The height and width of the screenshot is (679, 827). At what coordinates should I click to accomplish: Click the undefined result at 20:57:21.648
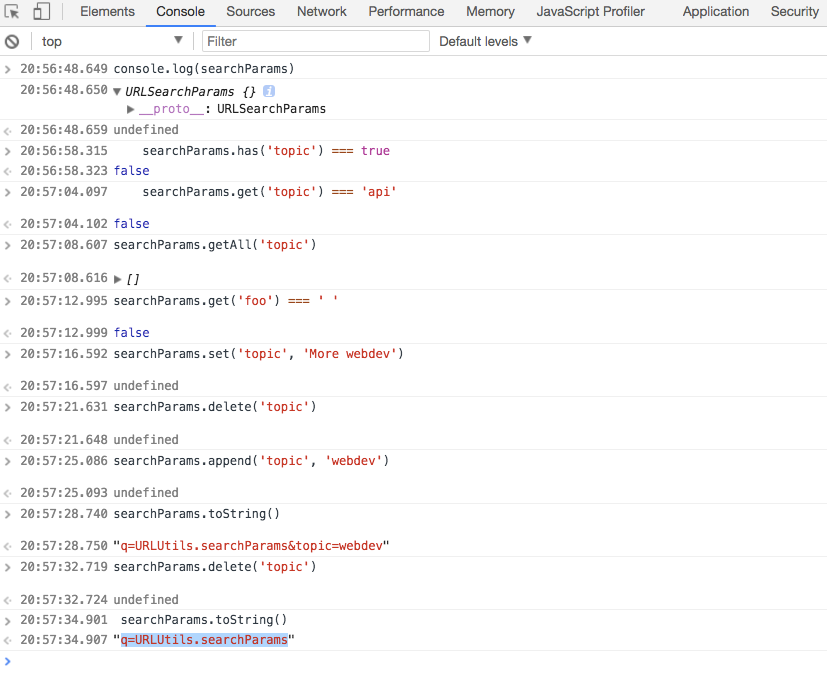pos(146,439)
